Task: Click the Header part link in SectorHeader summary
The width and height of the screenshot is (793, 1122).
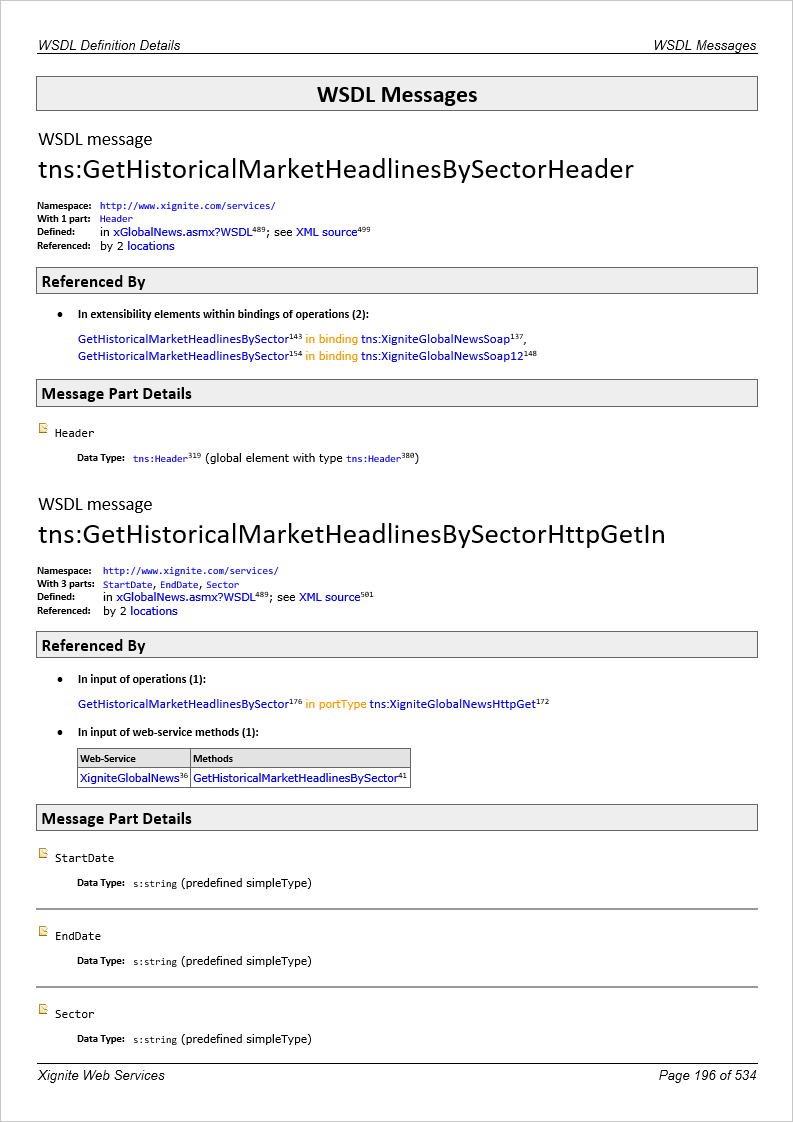Action: pos(116,219)
